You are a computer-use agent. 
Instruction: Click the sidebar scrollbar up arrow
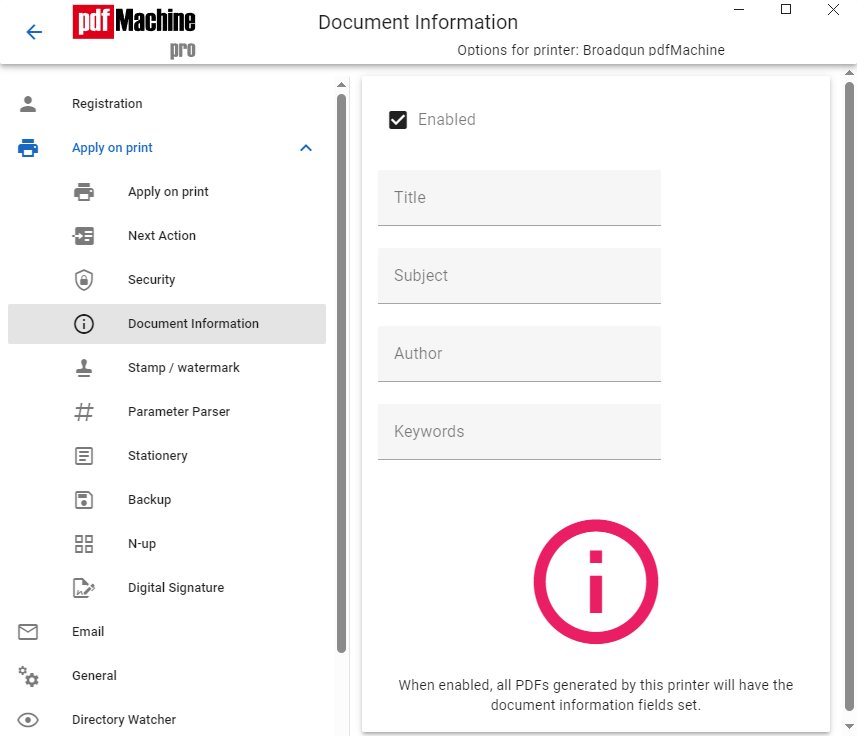pyautogui.click(x=342, y=85)
